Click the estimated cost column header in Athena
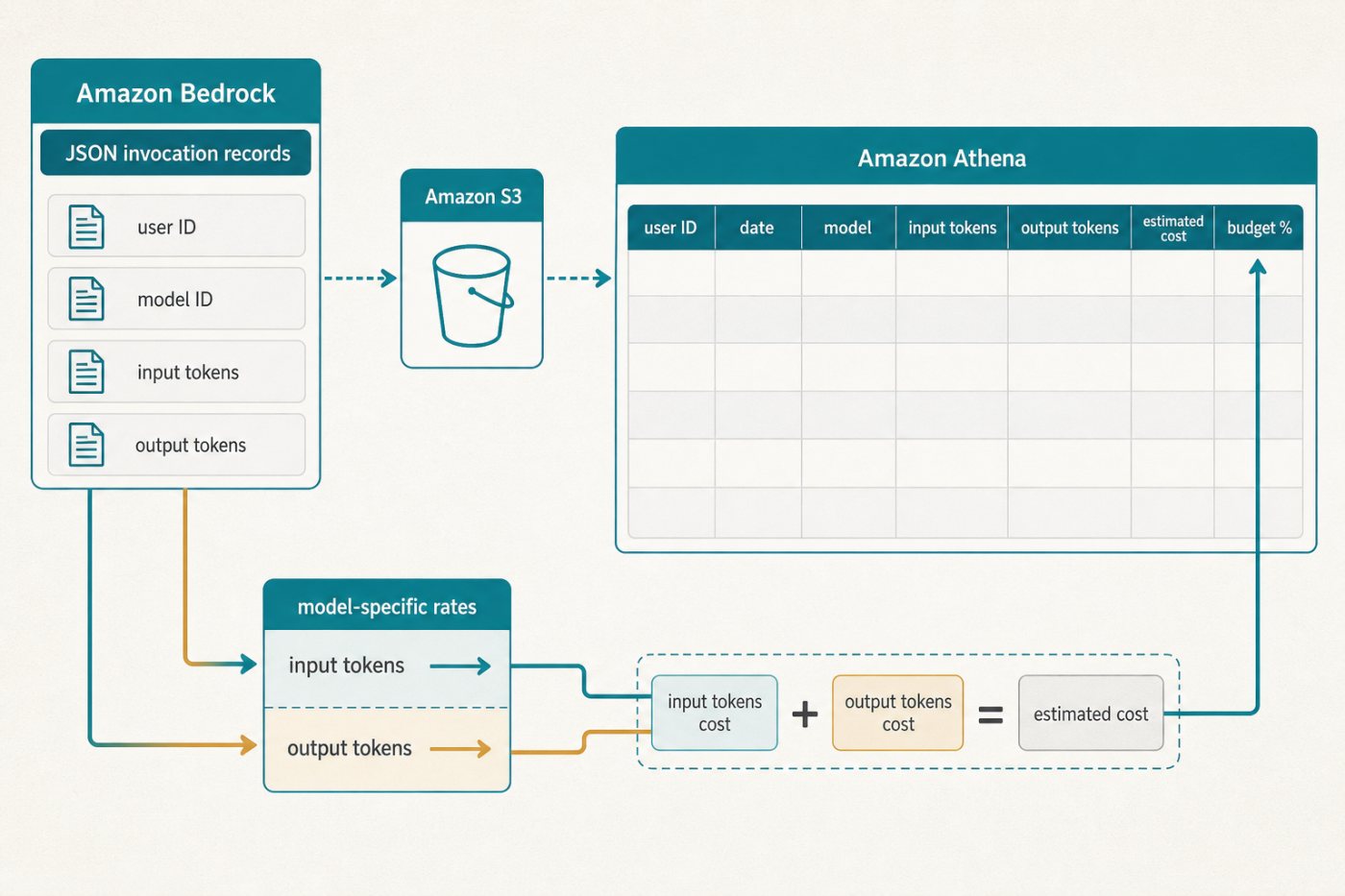The image size is (1345, 896). click(x=1173, y=228)
